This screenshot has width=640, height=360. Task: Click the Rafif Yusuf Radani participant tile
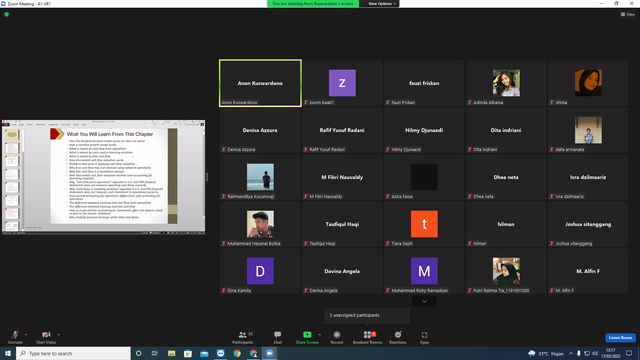tap(342, 130)
